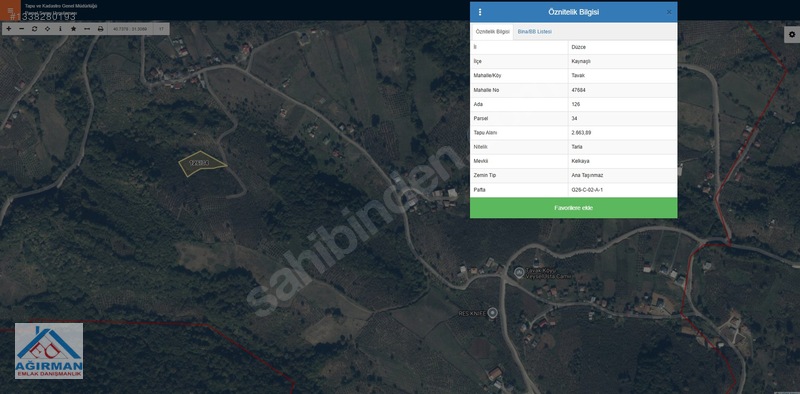The width and height of the screenshot is (800, 394).
Task: Close the Öznitelik Bilgisi panel
Action: click(x=669, y=12)
